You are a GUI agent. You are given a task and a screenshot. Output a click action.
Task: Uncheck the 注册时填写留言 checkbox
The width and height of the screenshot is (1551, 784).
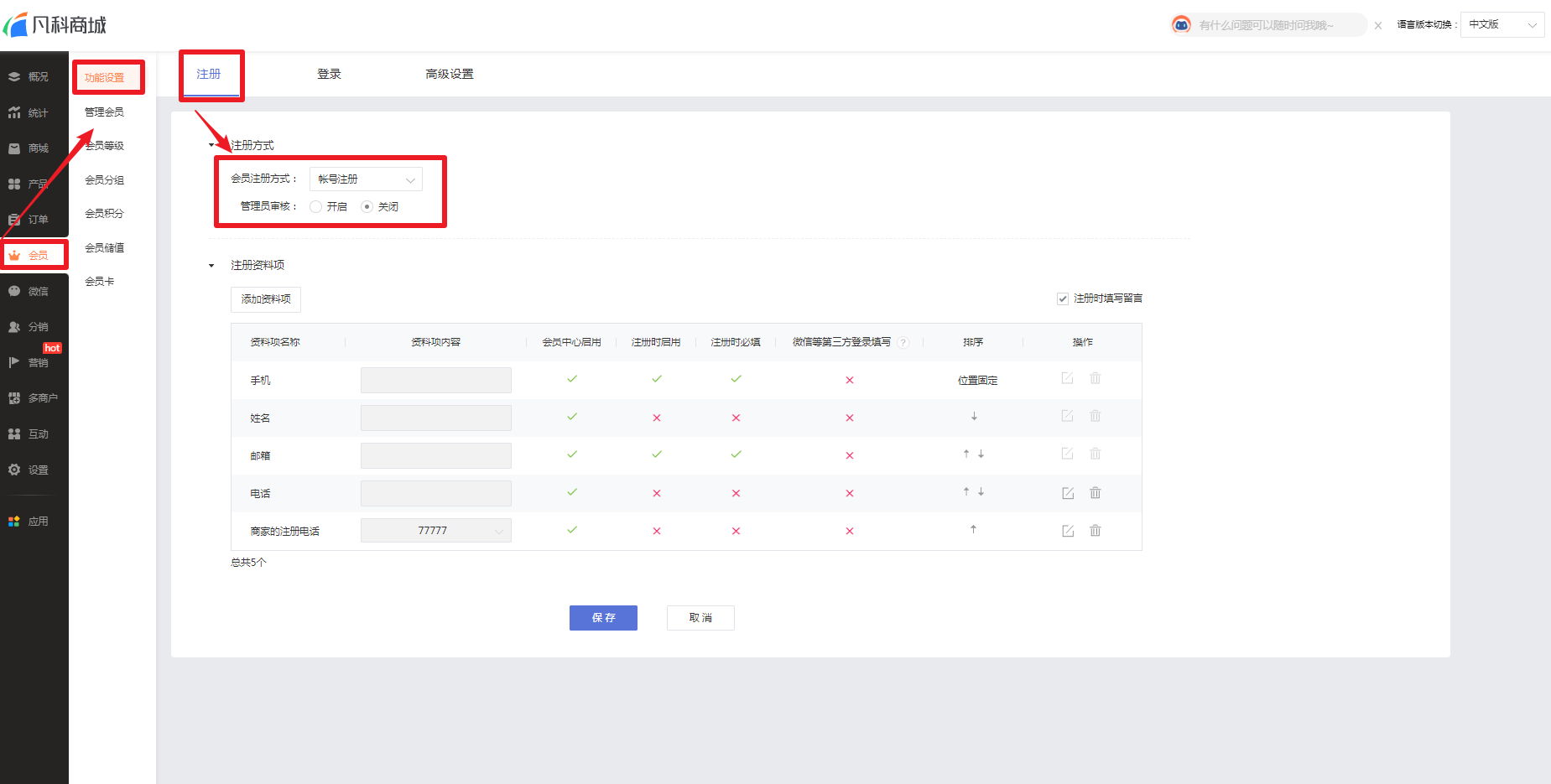[1063, 299]
